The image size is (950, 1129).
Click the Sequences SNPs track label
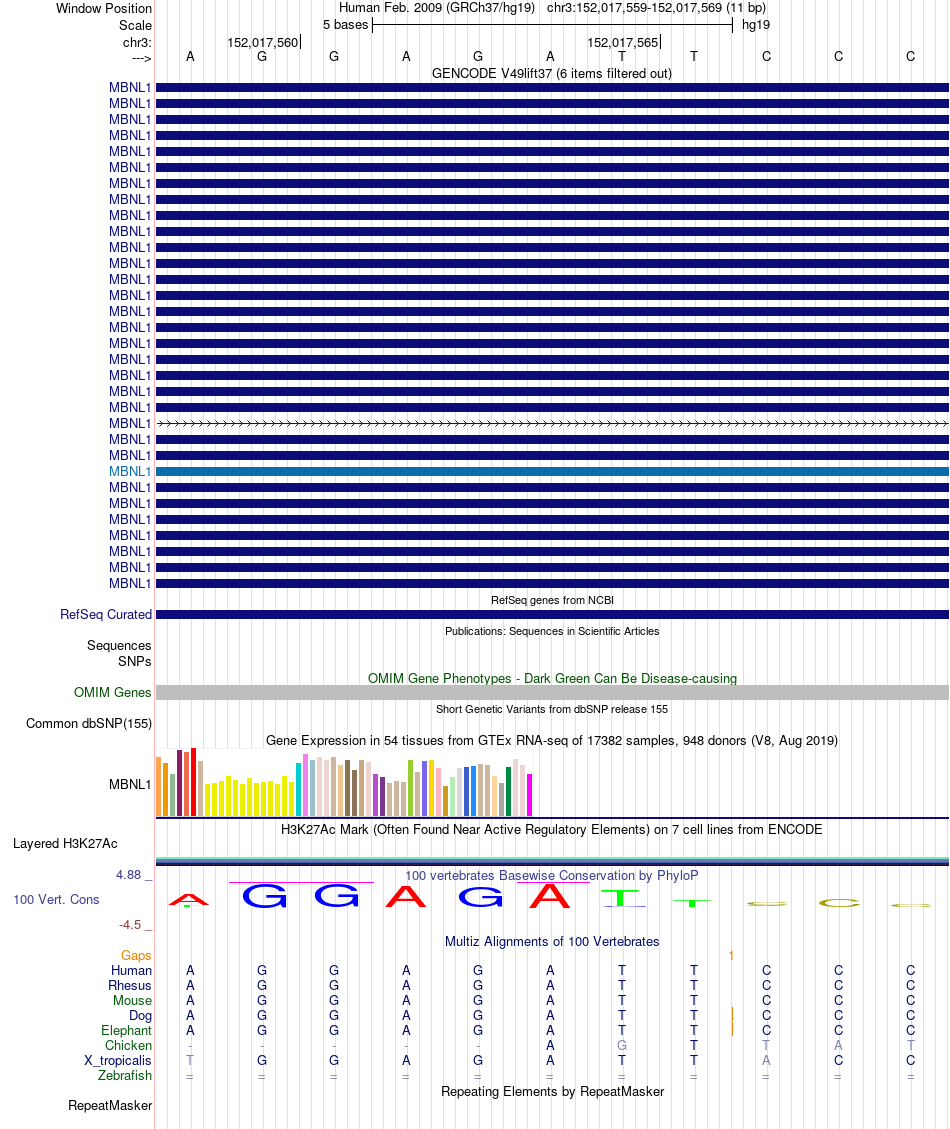click(x=120, y=653)
